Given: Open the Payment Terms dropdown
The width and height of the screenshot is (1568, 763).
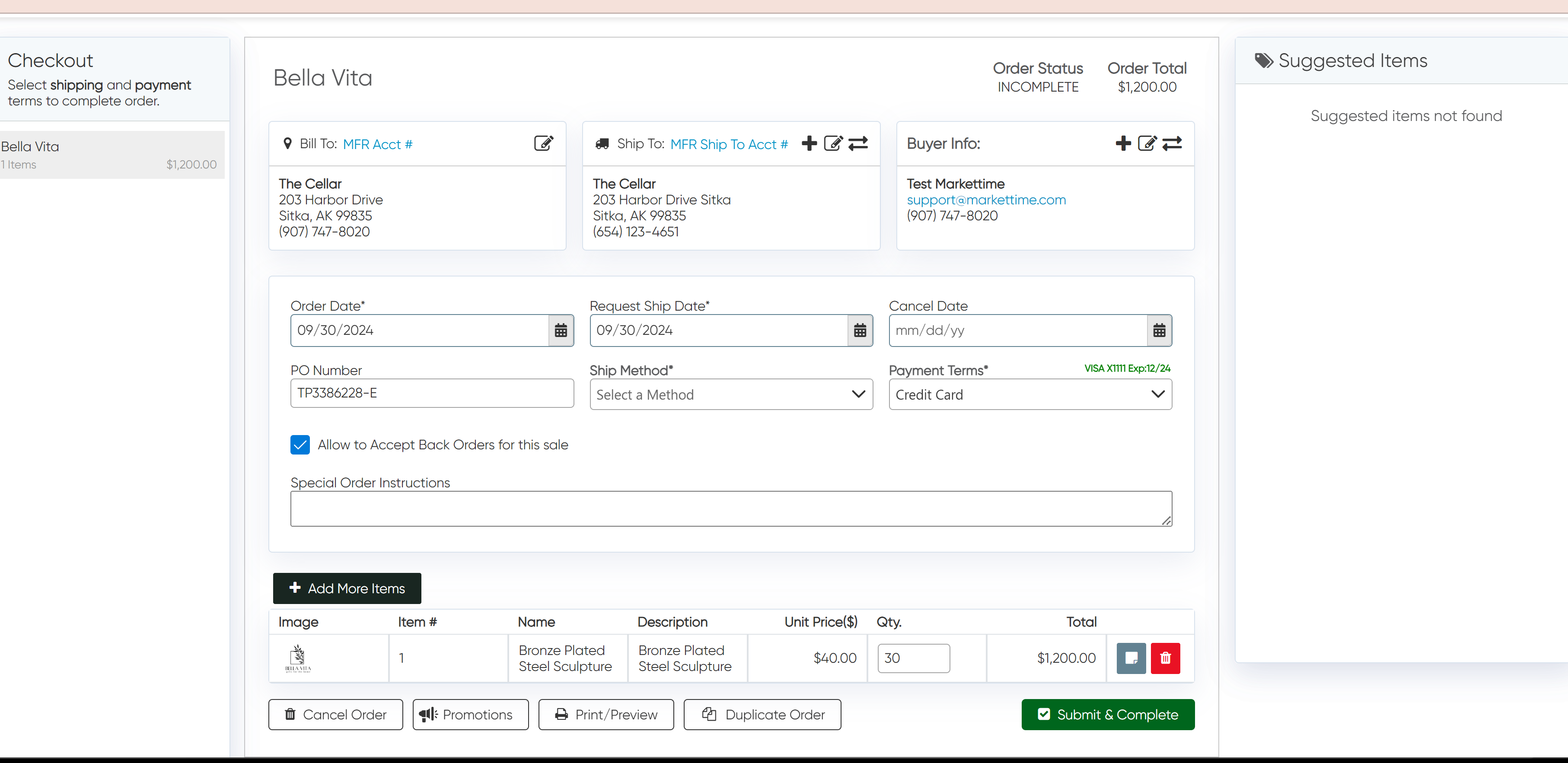Looking at the screenshot, I should pos(1030,394).
